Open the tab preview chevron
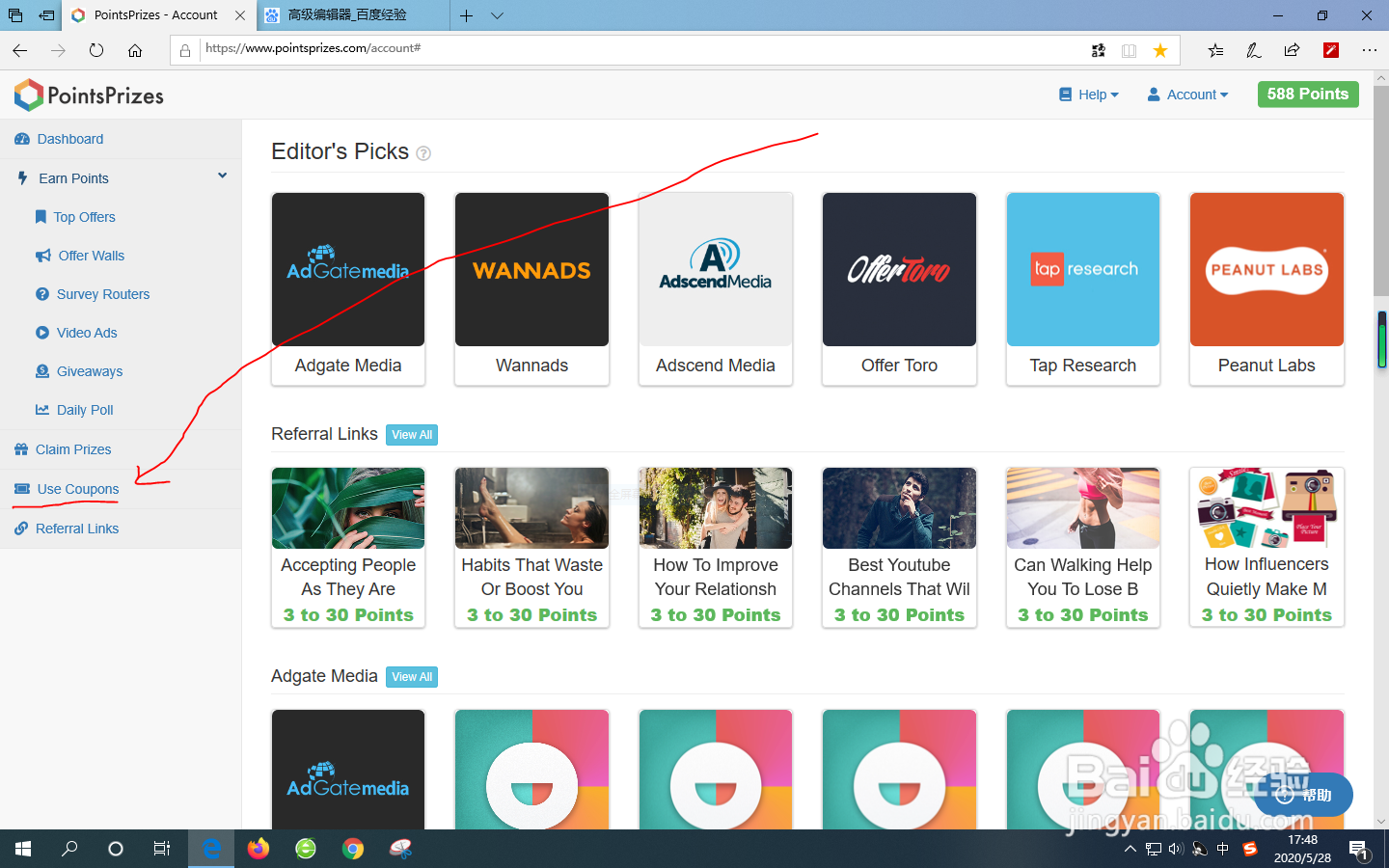This screenshot has width=1389, height=868. pos(497,15)
